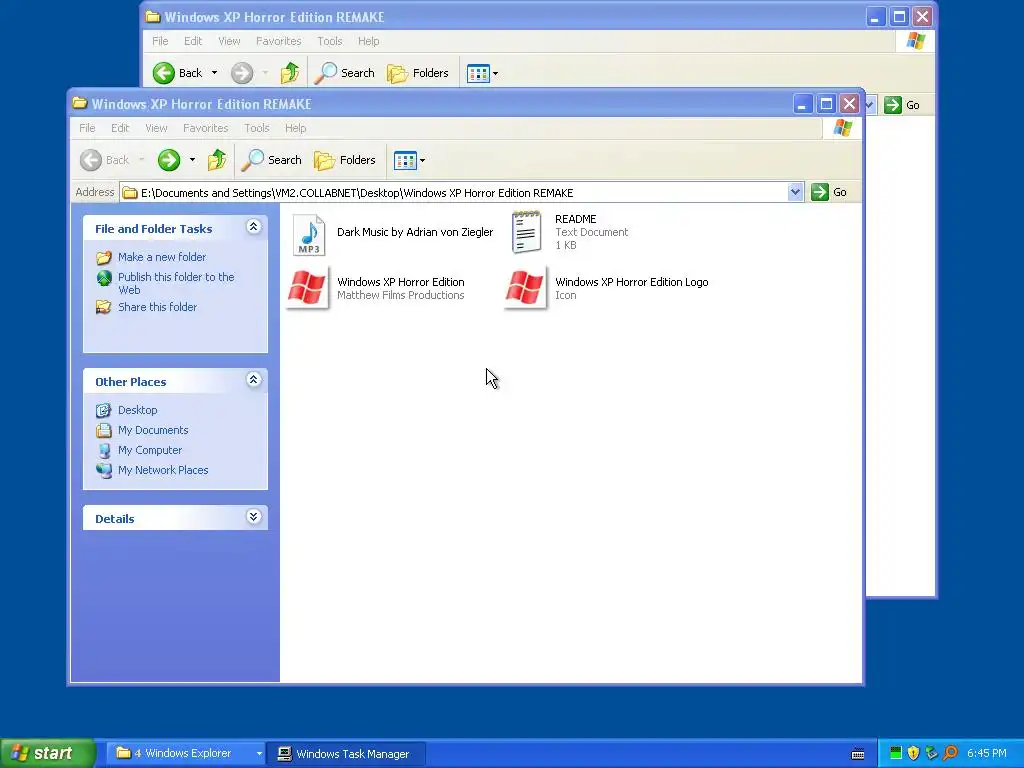
Task: Click the Make a new folder icon
Action: point(104,257)
